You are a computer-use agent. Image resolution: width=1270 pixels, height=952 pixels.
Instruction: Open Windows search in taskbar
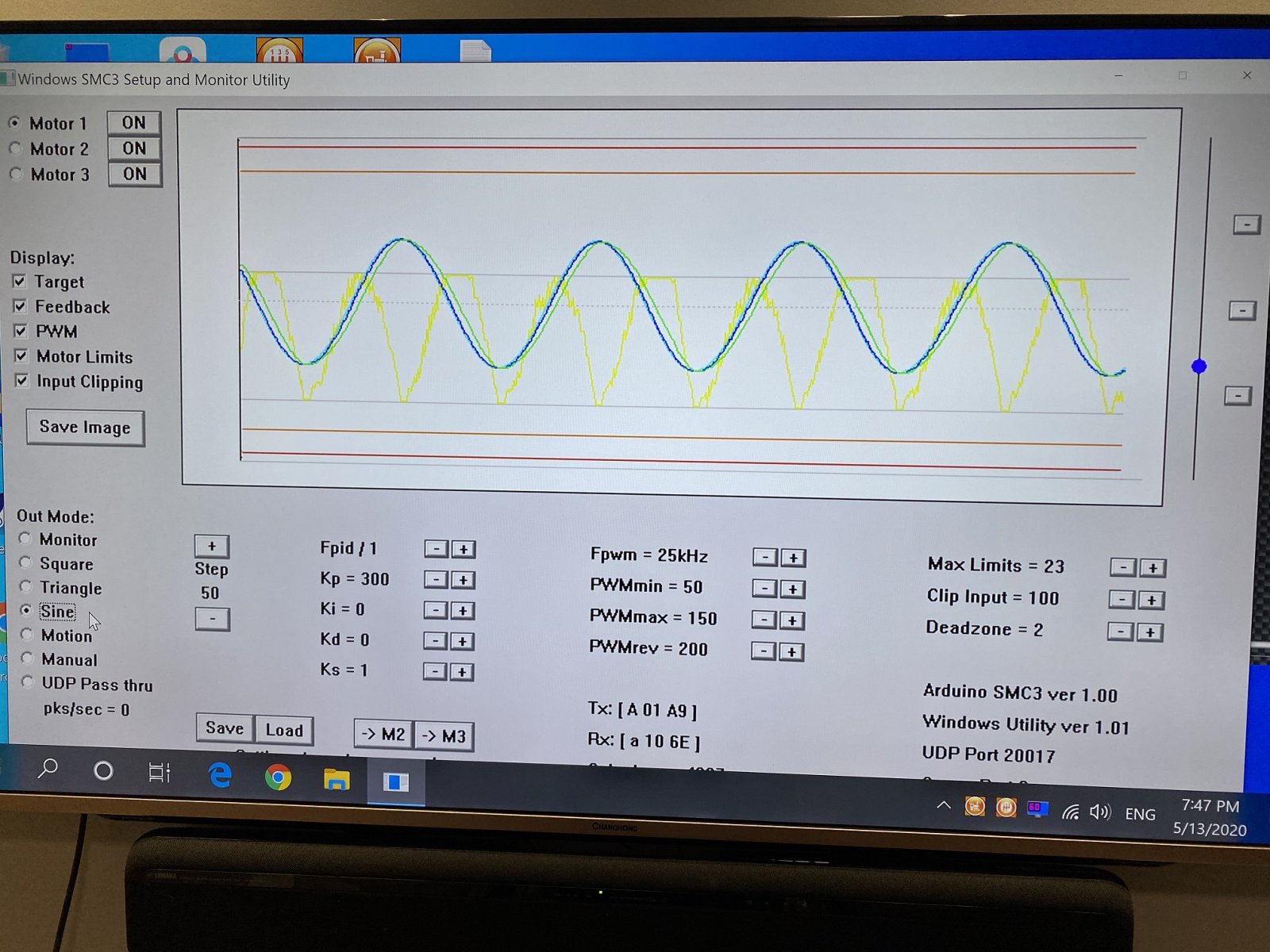point(48,768)
